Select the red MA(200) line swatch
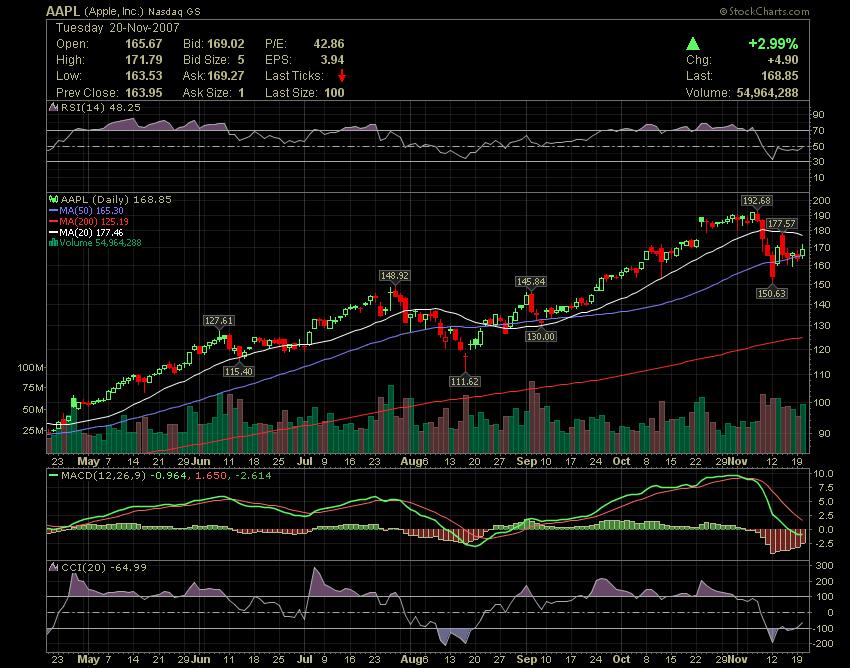The height and width of the screenshot is (668, 850). tap(54, 222)
